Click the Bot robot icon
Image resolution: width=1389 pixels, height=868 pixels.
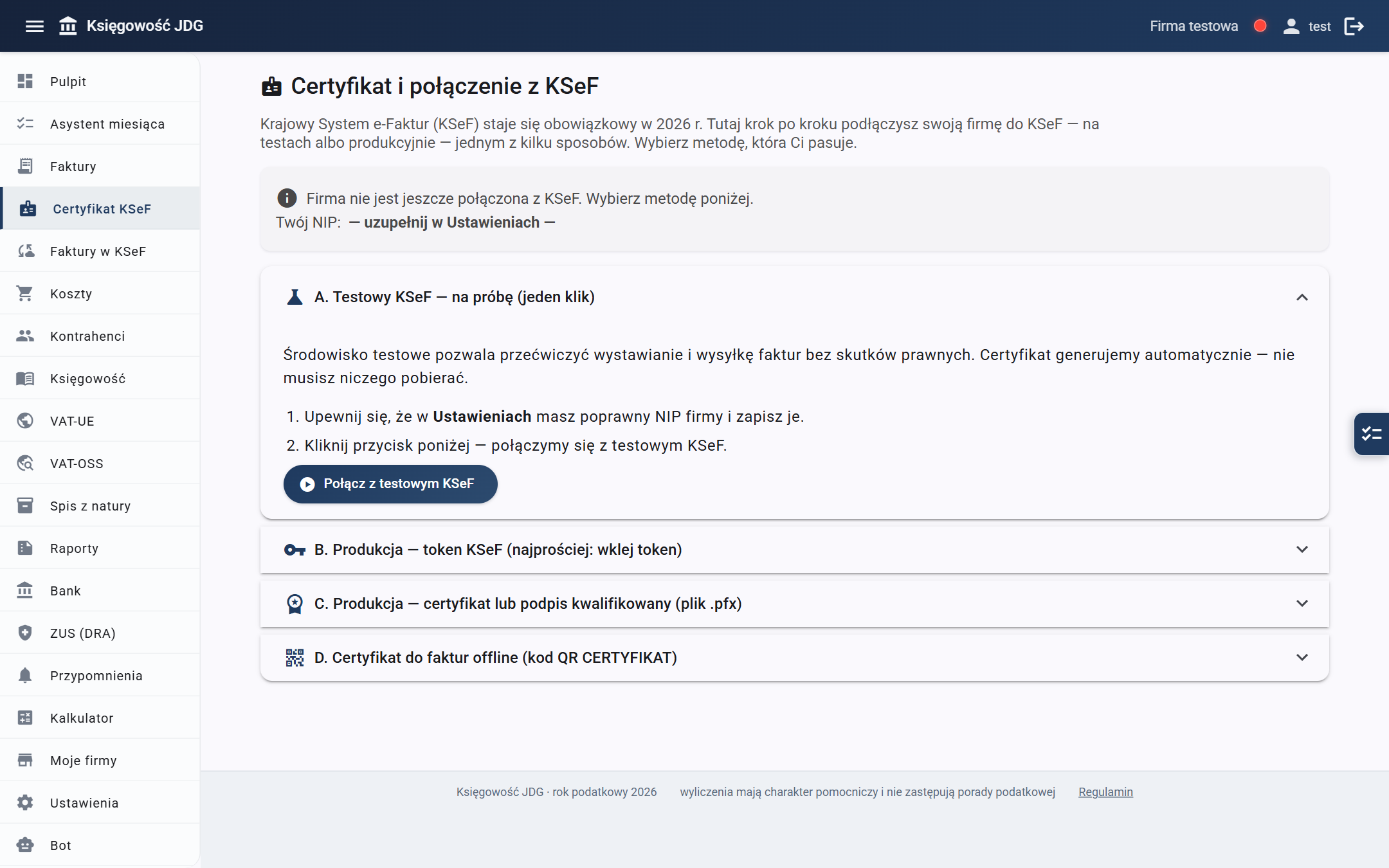25,845
